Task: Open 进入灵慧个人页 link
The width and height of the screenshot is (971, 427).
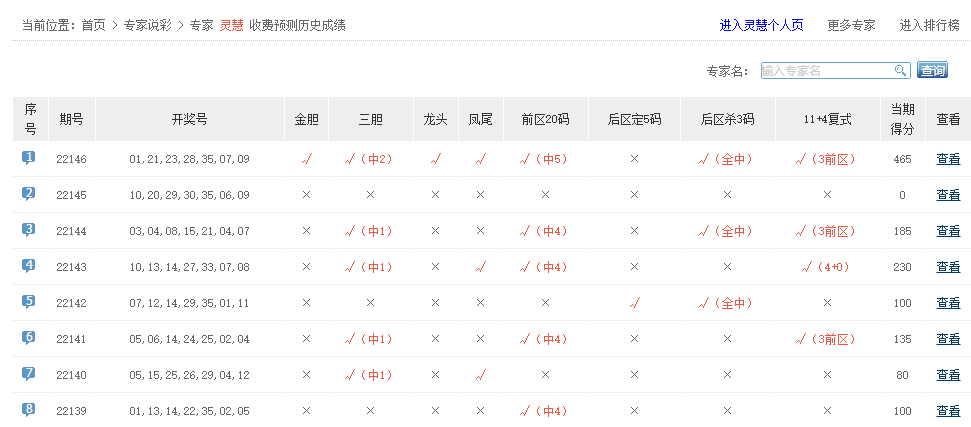Action: point(761,25)
